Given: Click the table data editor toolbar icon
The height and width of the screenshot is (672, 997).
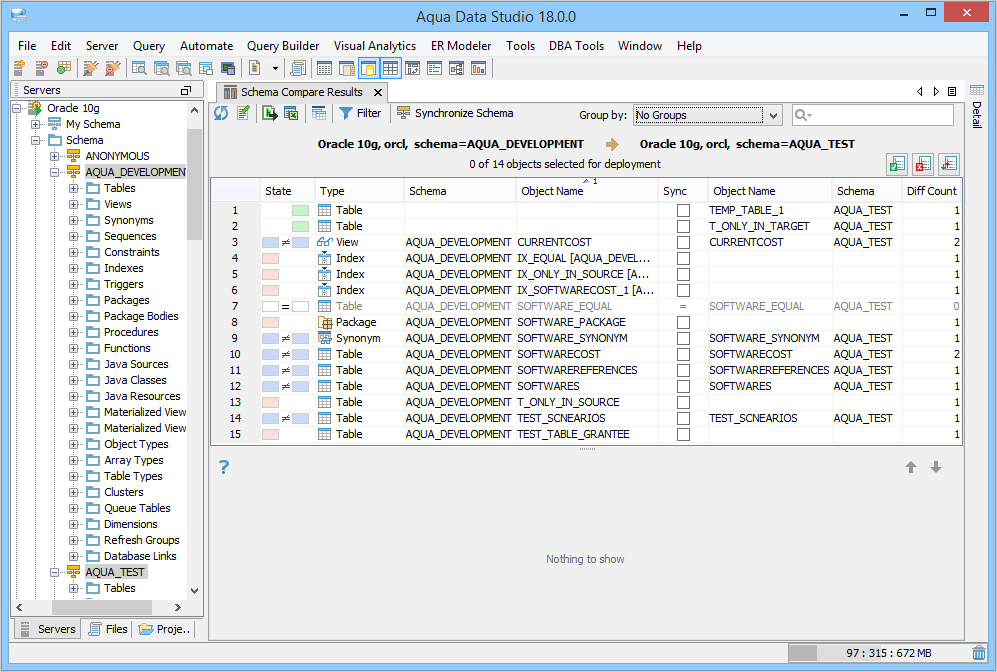Looking at the screenshot, I should (x=324, y=68).
